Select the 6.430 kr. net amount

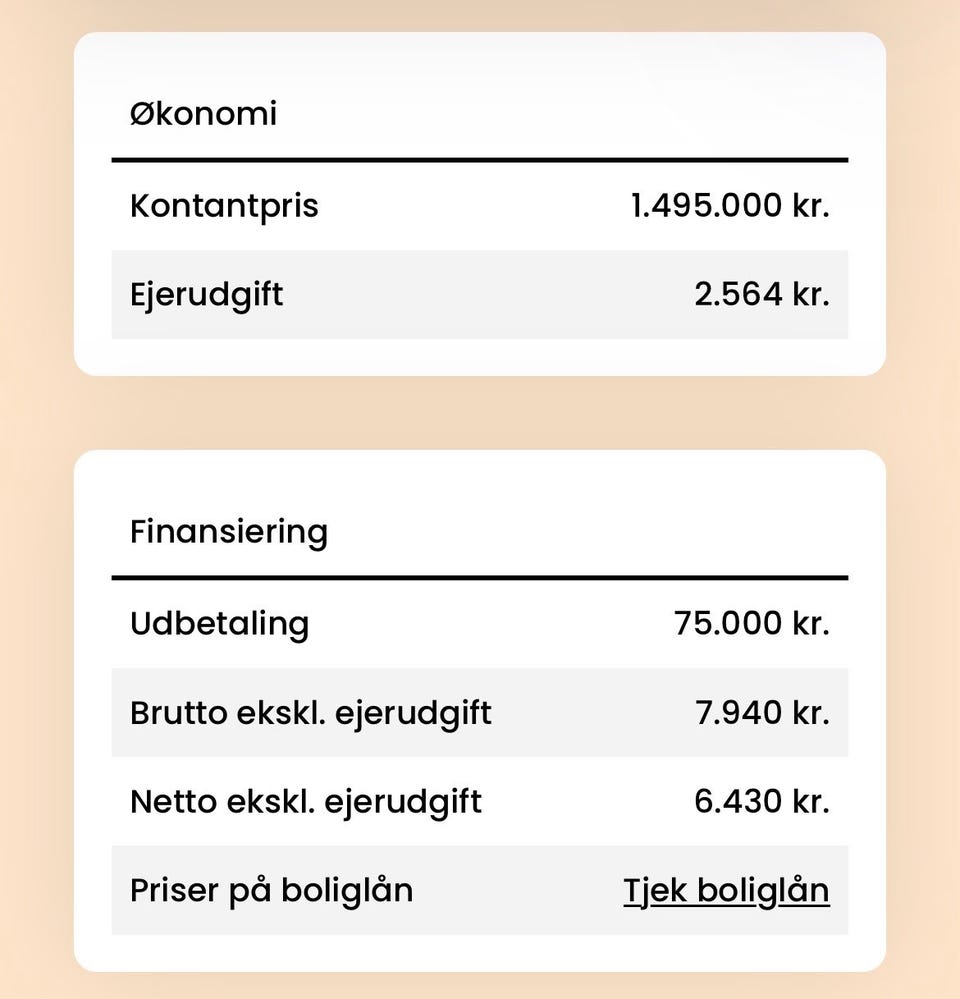(762, 801)
